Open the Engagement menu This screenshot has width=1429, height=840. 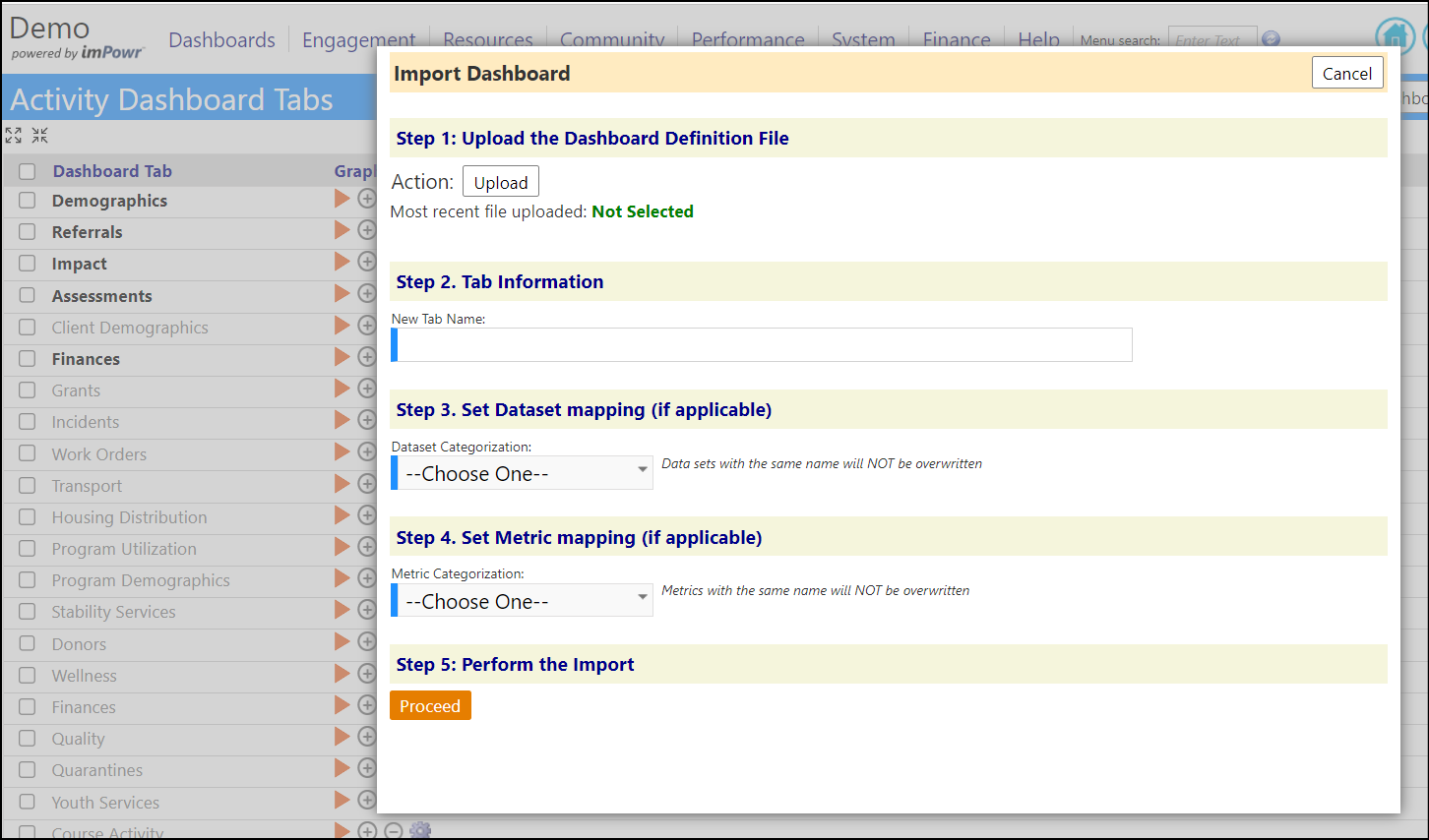coord(358,39)
